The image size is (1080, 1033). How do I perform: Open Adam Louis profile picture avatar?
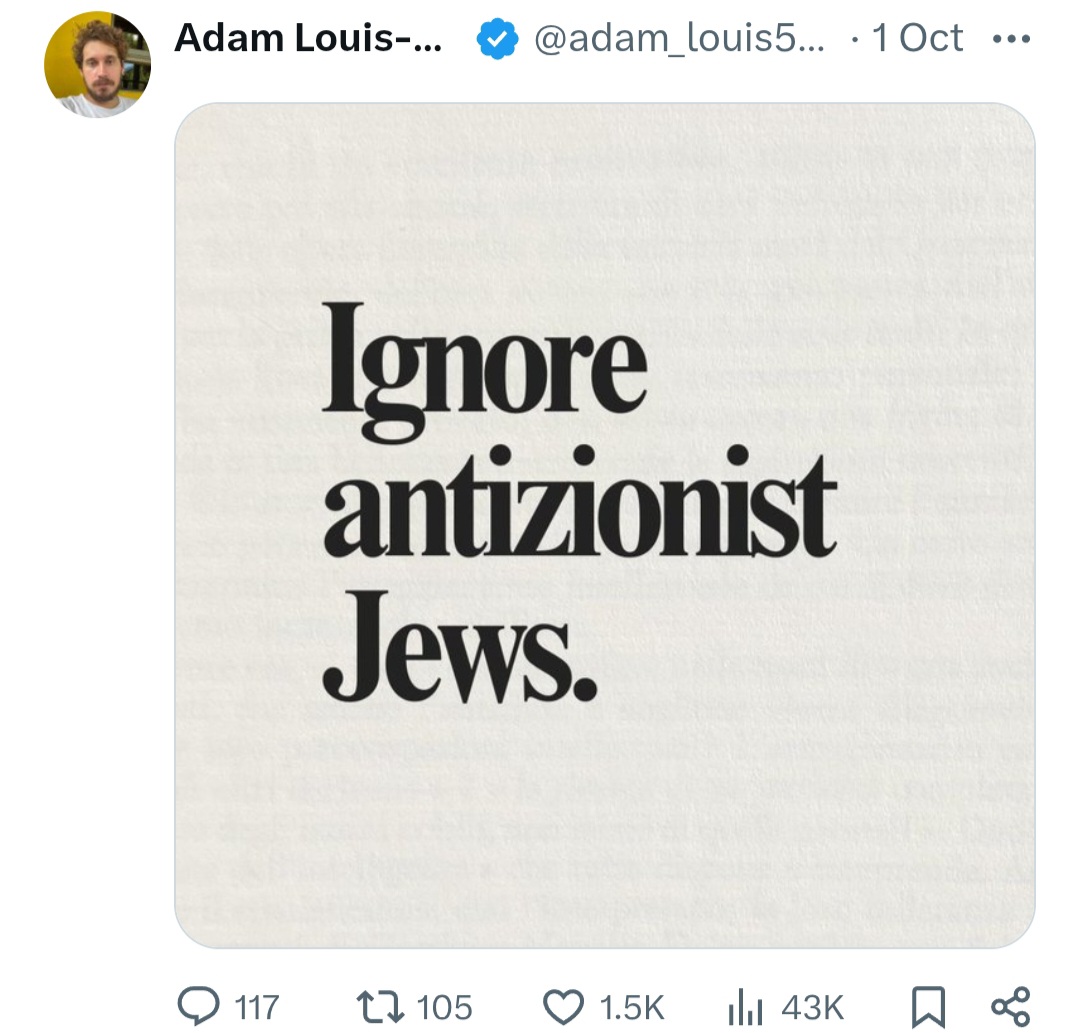pyautogui.click(x=97, y=65)
